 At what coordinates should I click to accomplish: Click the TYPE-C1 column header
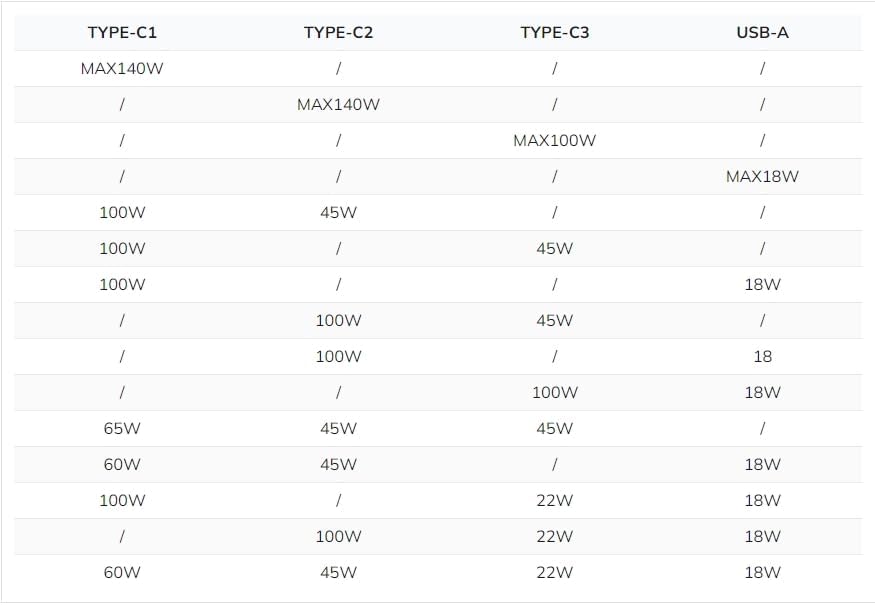click(x=122, y=33)
